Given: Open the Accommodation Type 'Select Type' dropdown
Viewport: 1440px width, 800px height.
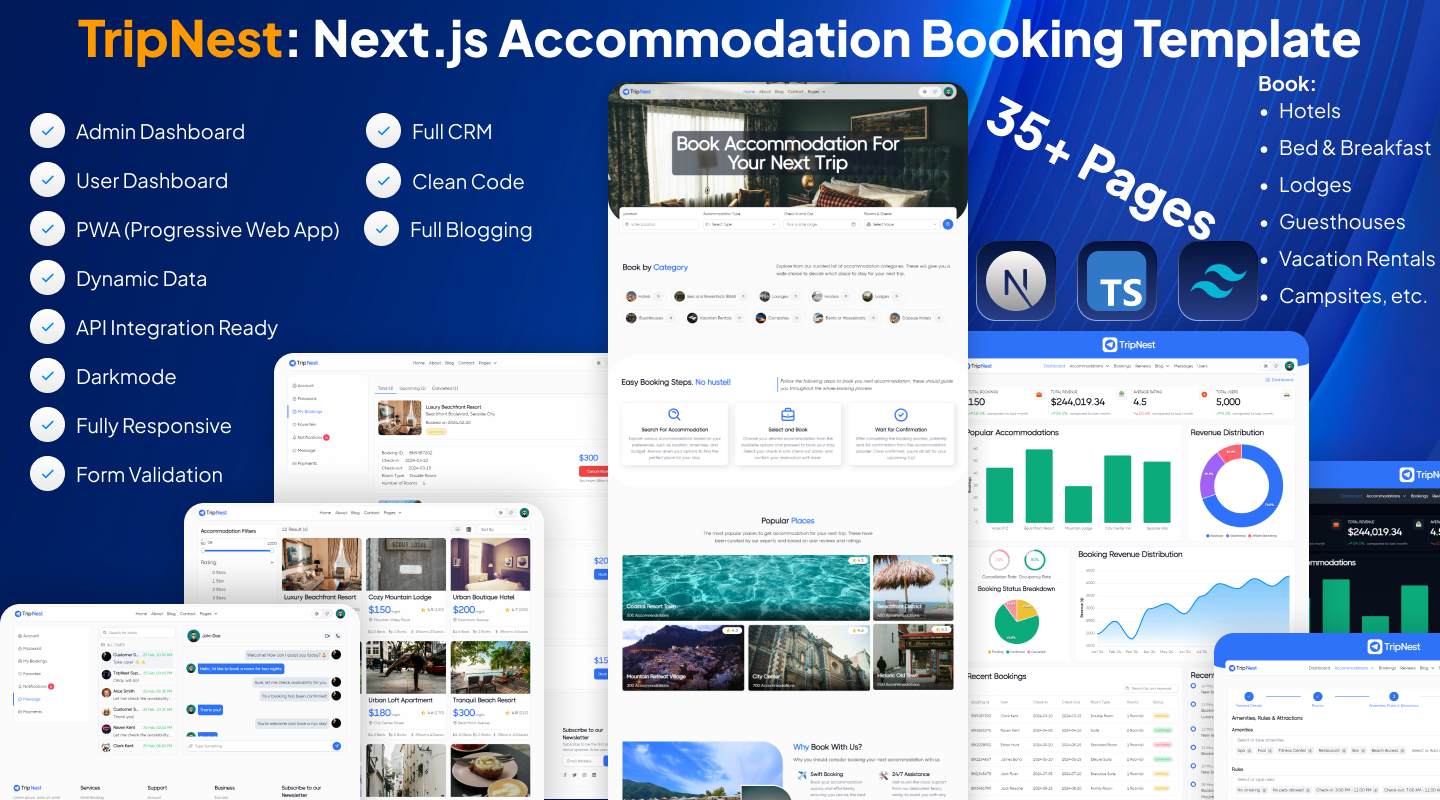Looking at the screenshot, I should [x=740, y=224].
